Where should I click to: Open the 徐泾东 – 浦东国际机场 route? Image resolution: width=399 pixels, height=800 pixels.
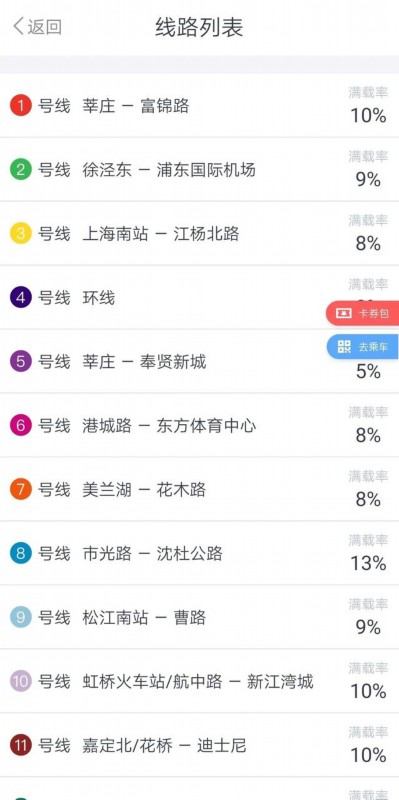click(x=200, y=169)
